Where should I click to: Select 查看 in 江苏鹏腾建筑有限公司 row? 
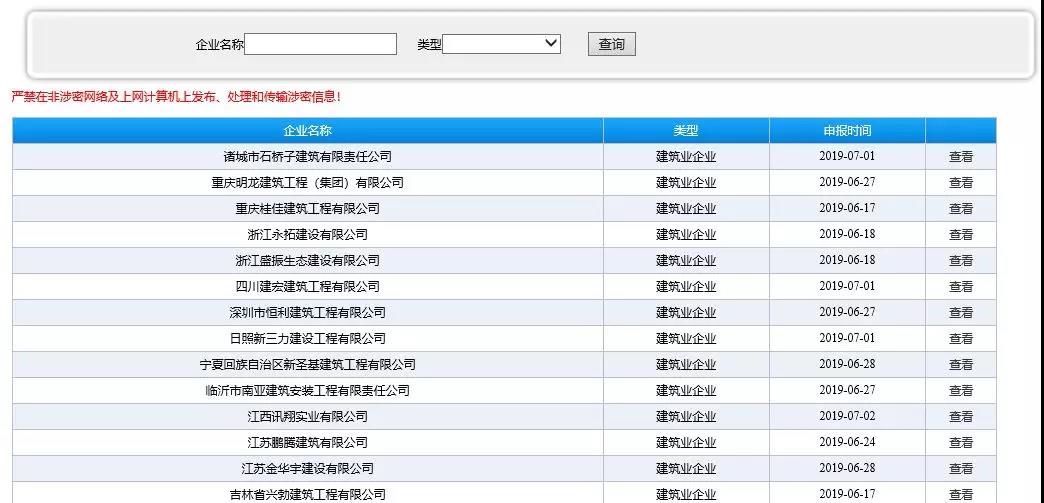960,443
